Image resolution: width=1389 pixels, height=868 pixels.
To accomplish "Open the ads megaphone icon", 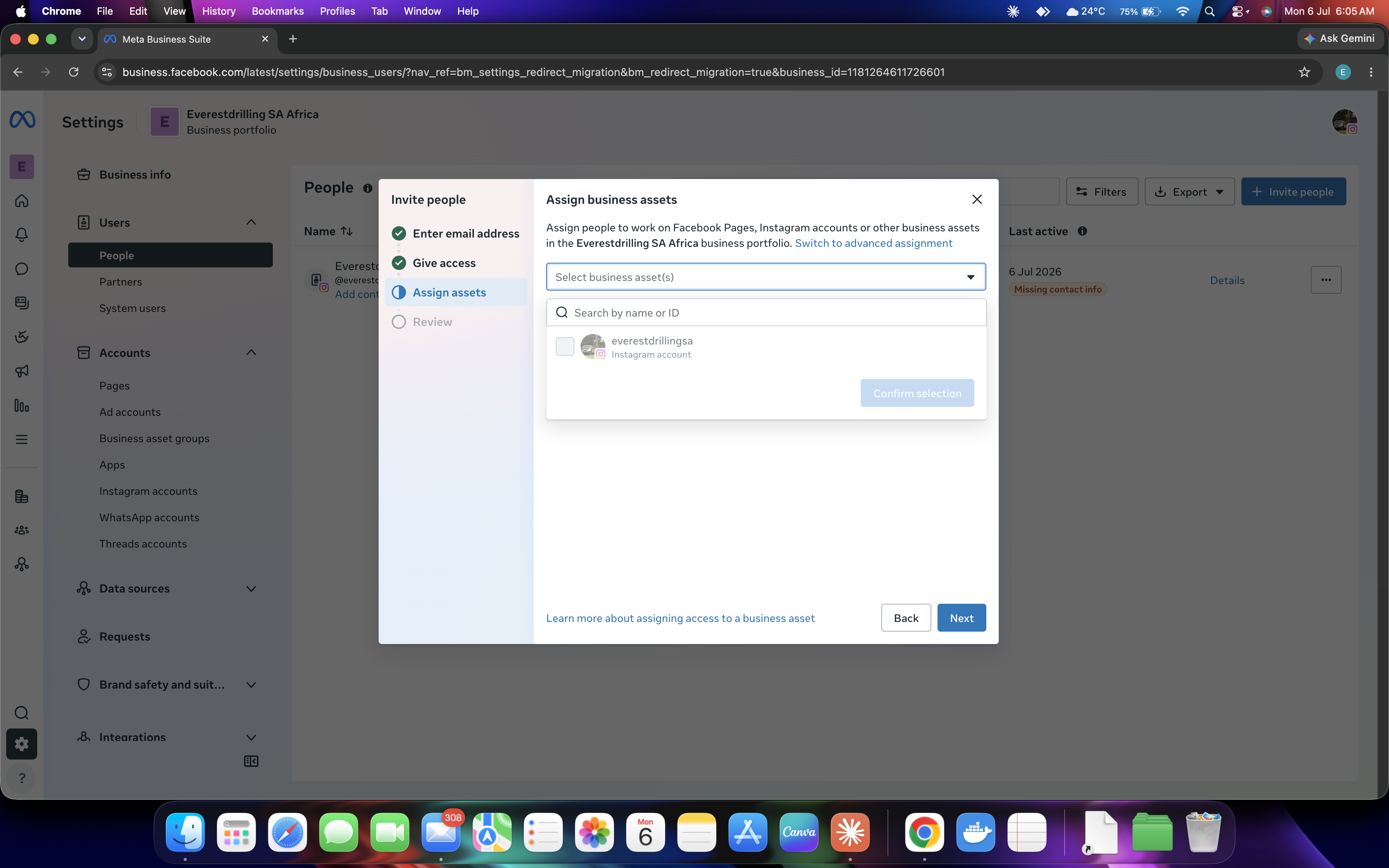I will point(22,371).
